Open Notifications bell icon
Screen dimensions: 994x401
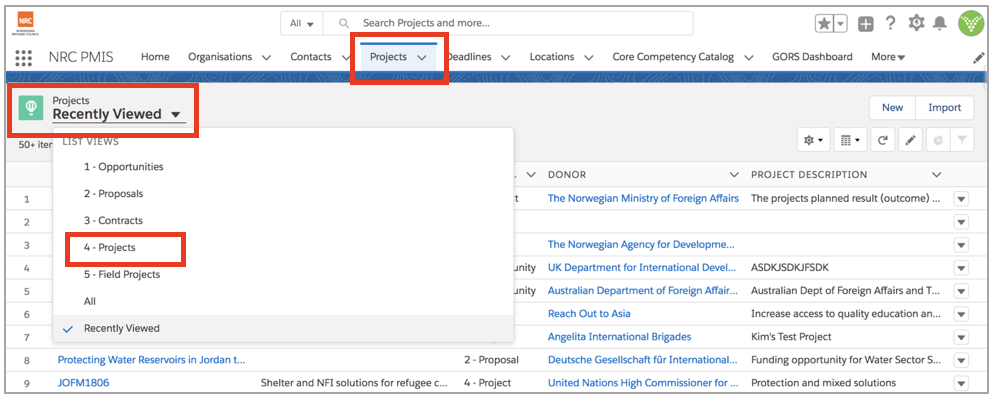tap(940, 23)
